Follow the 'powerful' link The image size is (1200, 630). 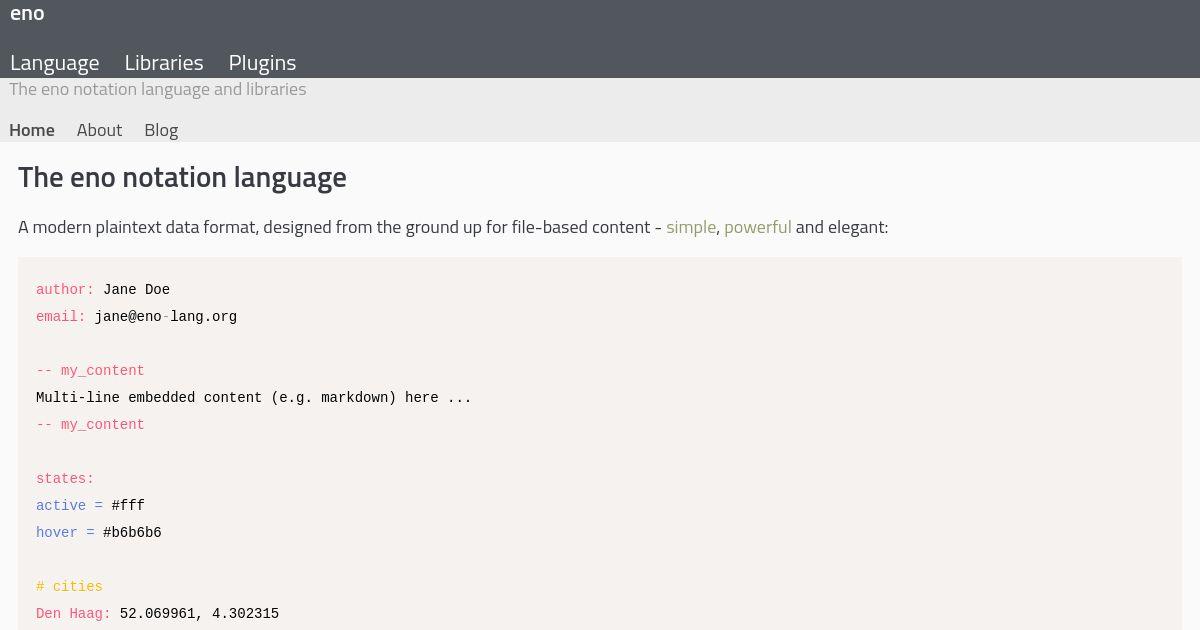(757, 227)
